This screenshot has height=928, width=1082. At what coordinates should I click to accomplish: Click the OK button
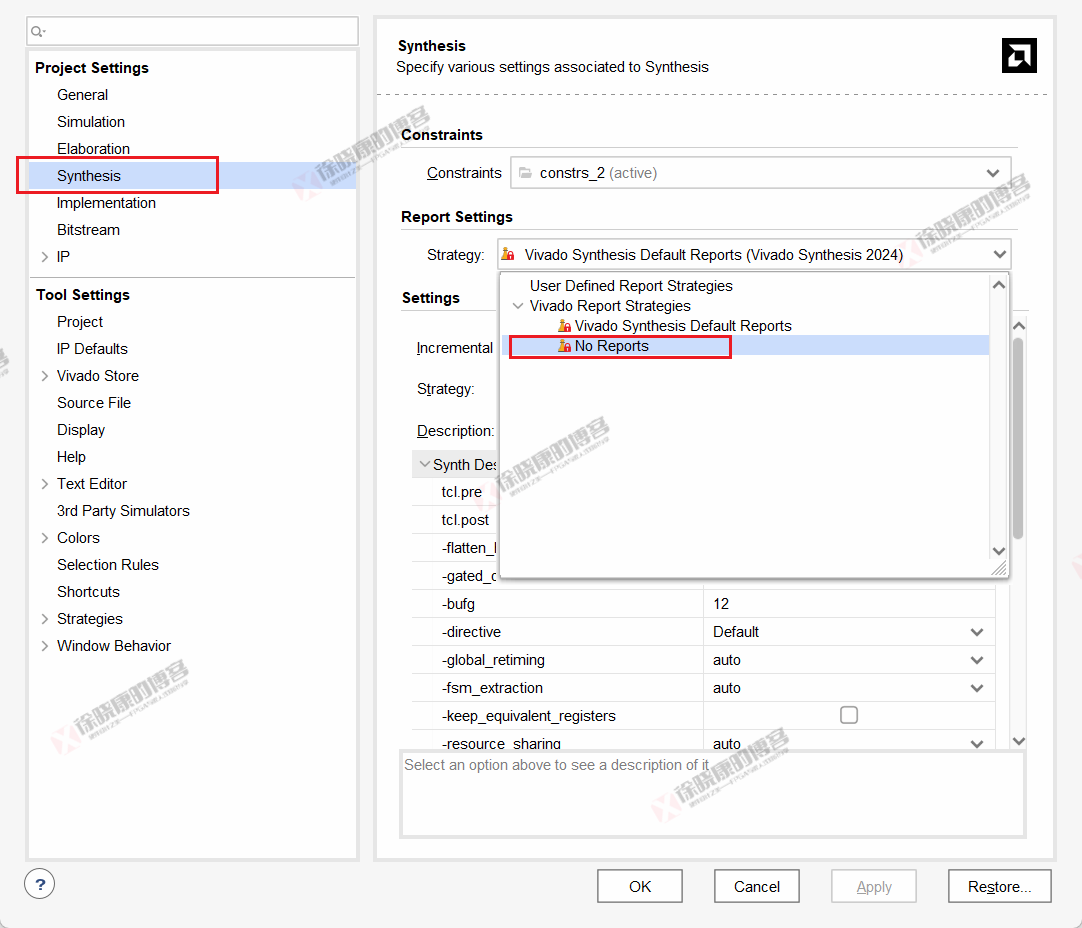coord(640,887)
